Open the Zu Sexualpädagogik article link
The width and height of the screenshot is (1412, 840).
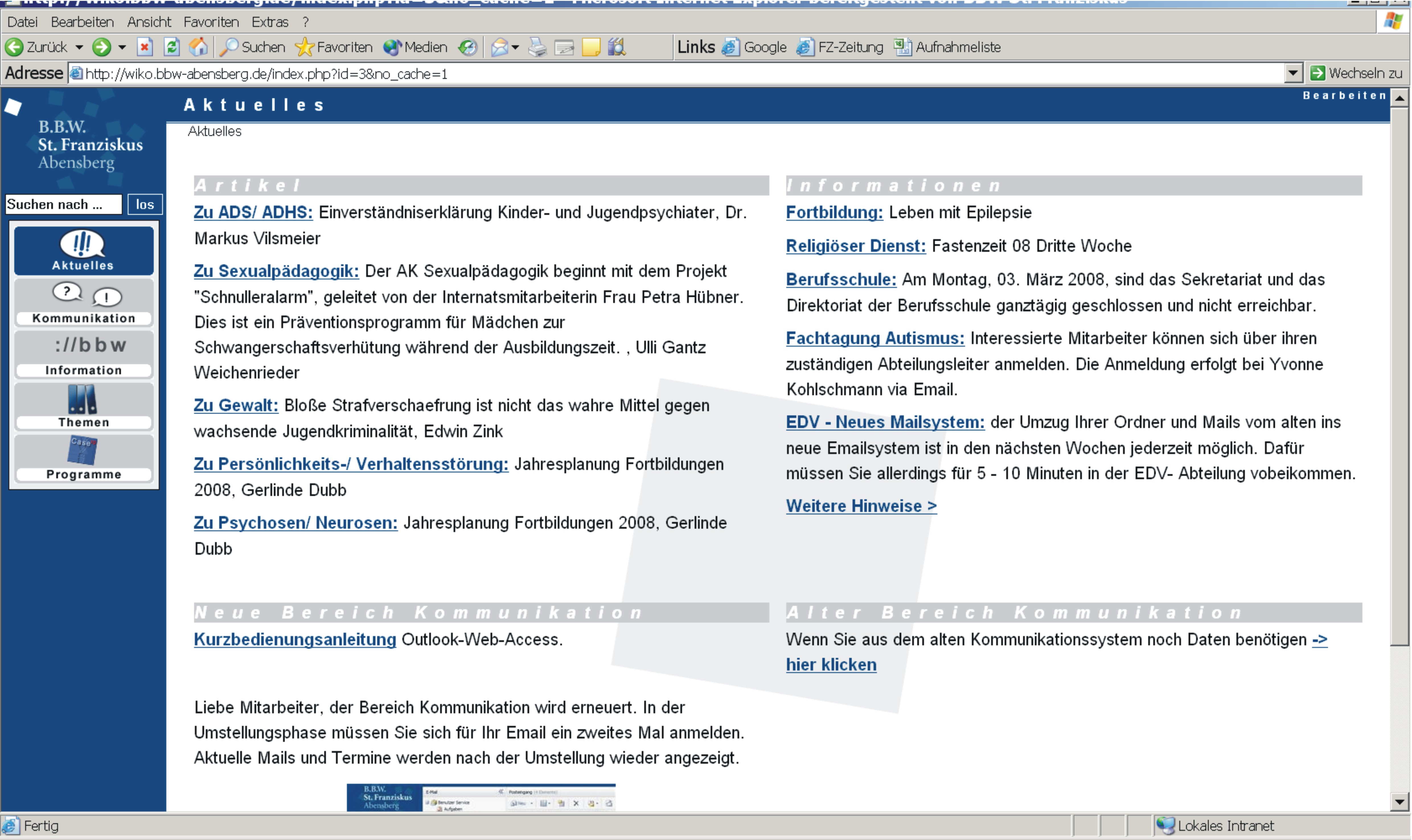276,271
